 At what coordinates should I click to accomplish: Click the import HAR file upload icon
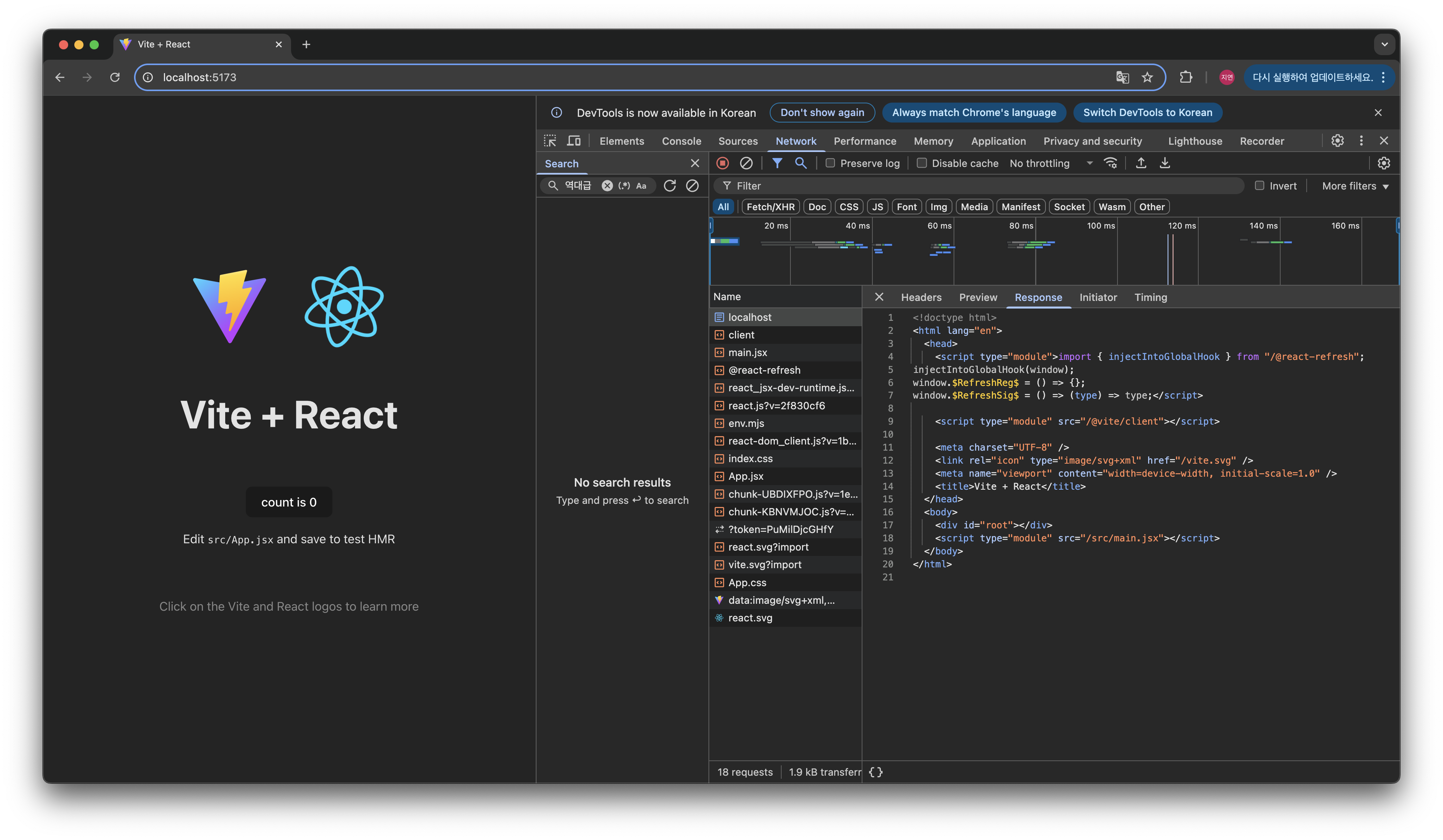1141,163
